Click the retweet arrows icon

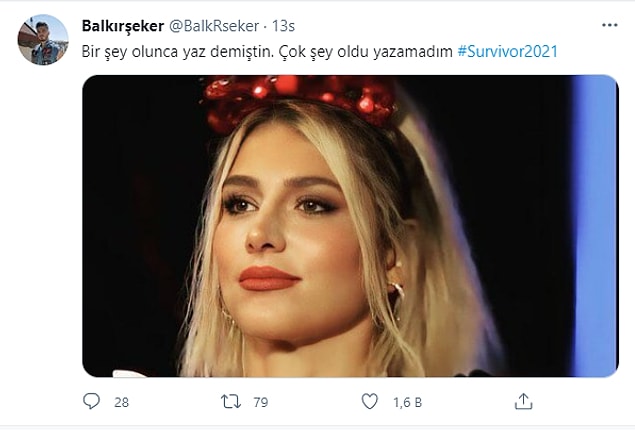231,402
